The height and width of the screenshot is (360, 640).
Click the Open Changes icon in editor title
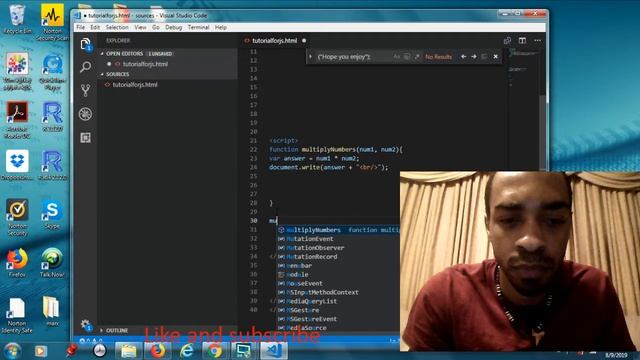(x=507, y=40)
